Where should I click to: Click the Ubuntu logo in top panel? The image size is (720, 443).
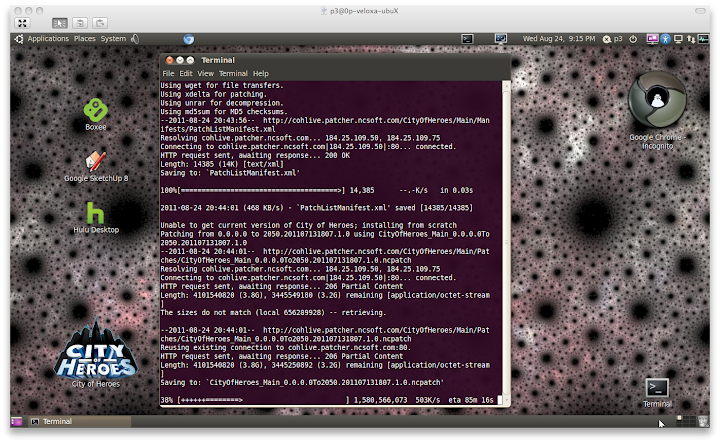click(19, 39)
